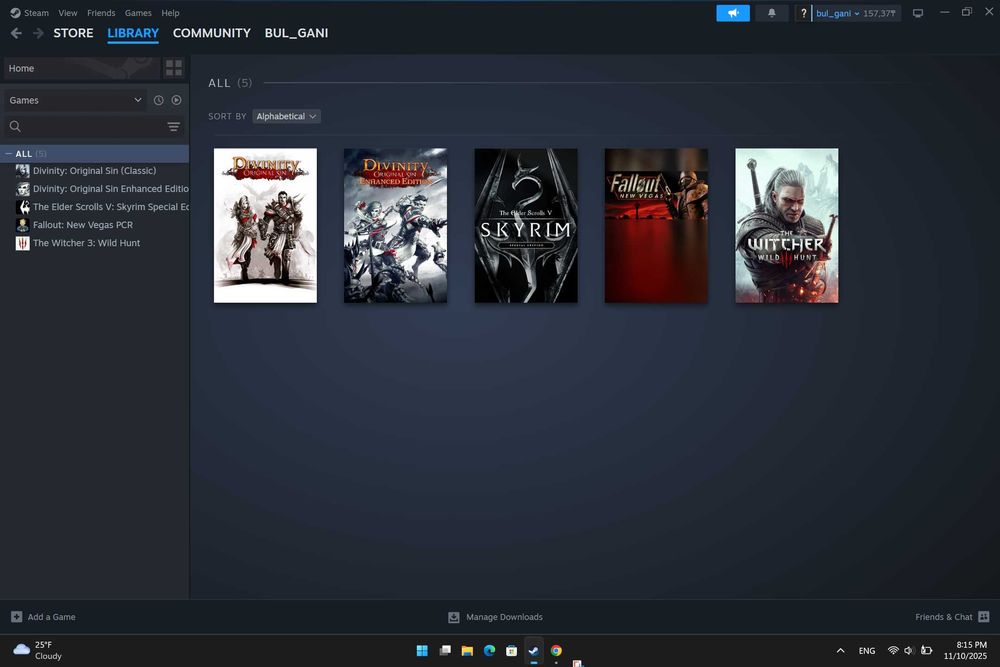This screenshot has width=1000, height=667.
Task: Expand the Games filter dropdown
Action: click(75, 100)
